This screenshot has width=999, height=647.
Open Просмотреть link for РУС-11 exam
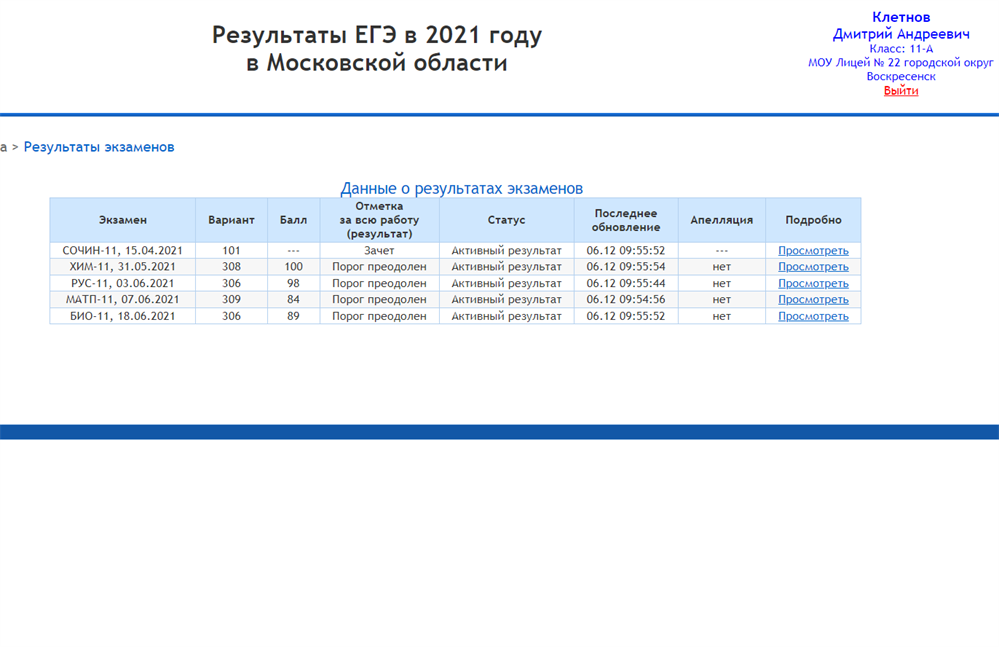(813, 283)
